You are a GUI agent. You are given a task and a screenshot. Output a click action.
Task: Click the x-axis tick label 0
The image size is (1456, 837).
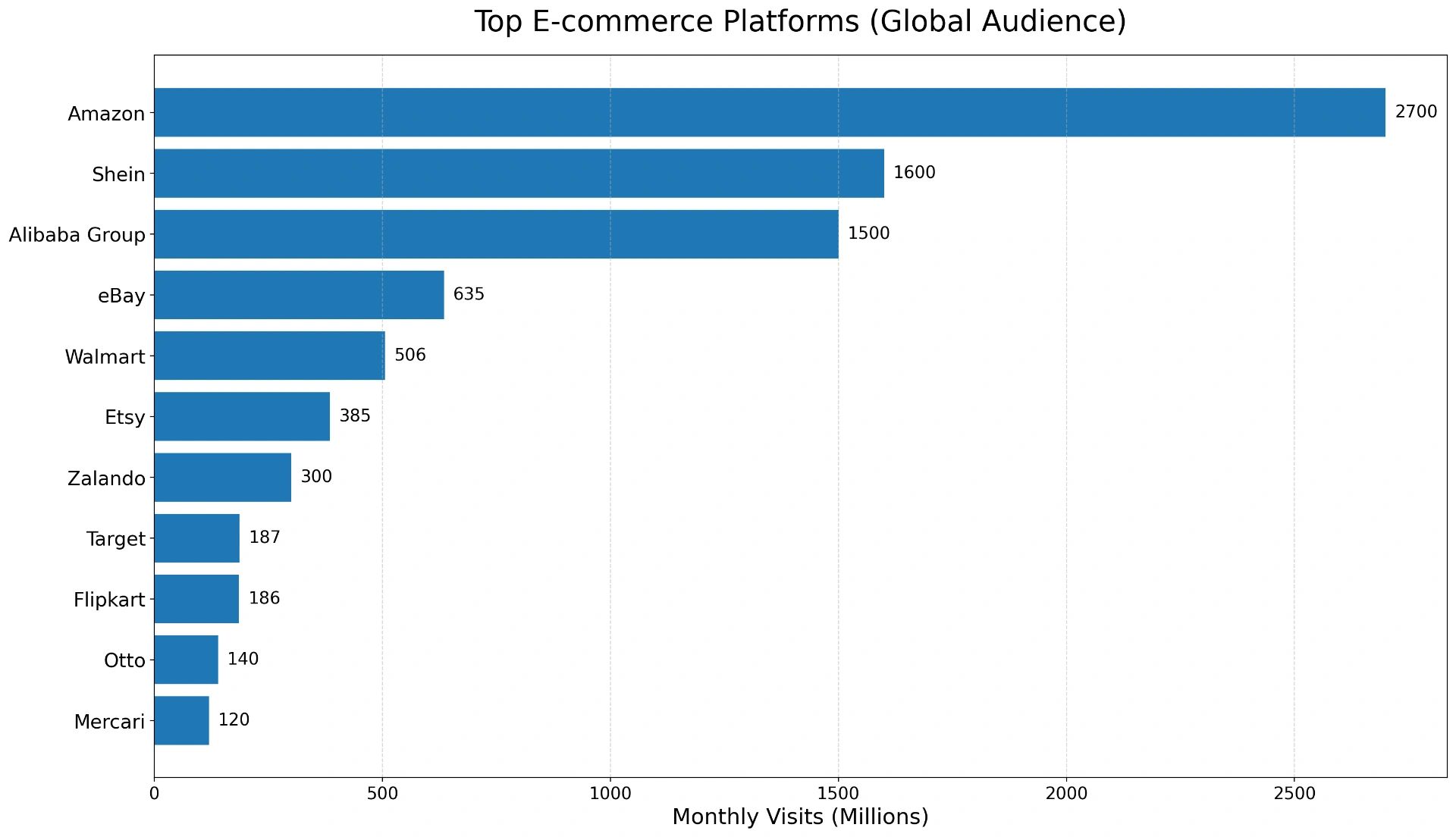click(155, 794)
